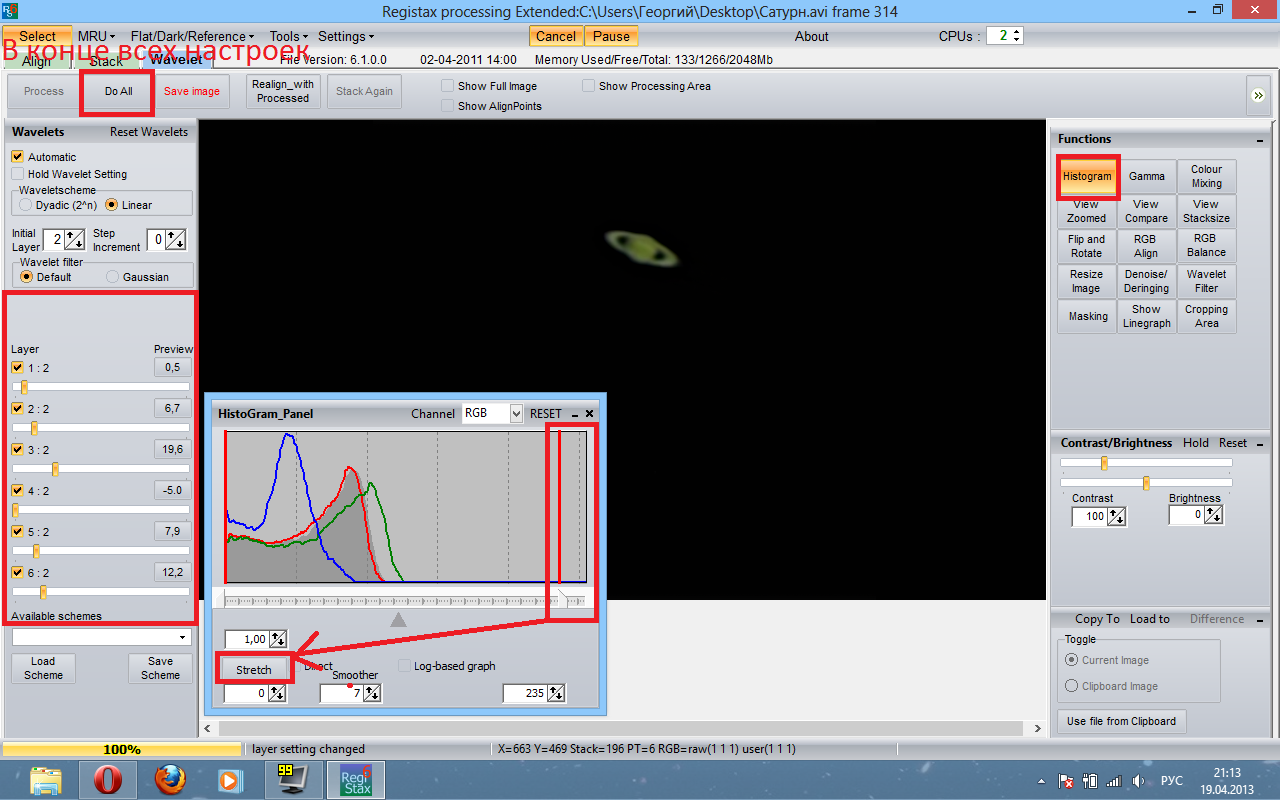Open Masking function
The image size is (1280, 800).
click(1087, 316)
